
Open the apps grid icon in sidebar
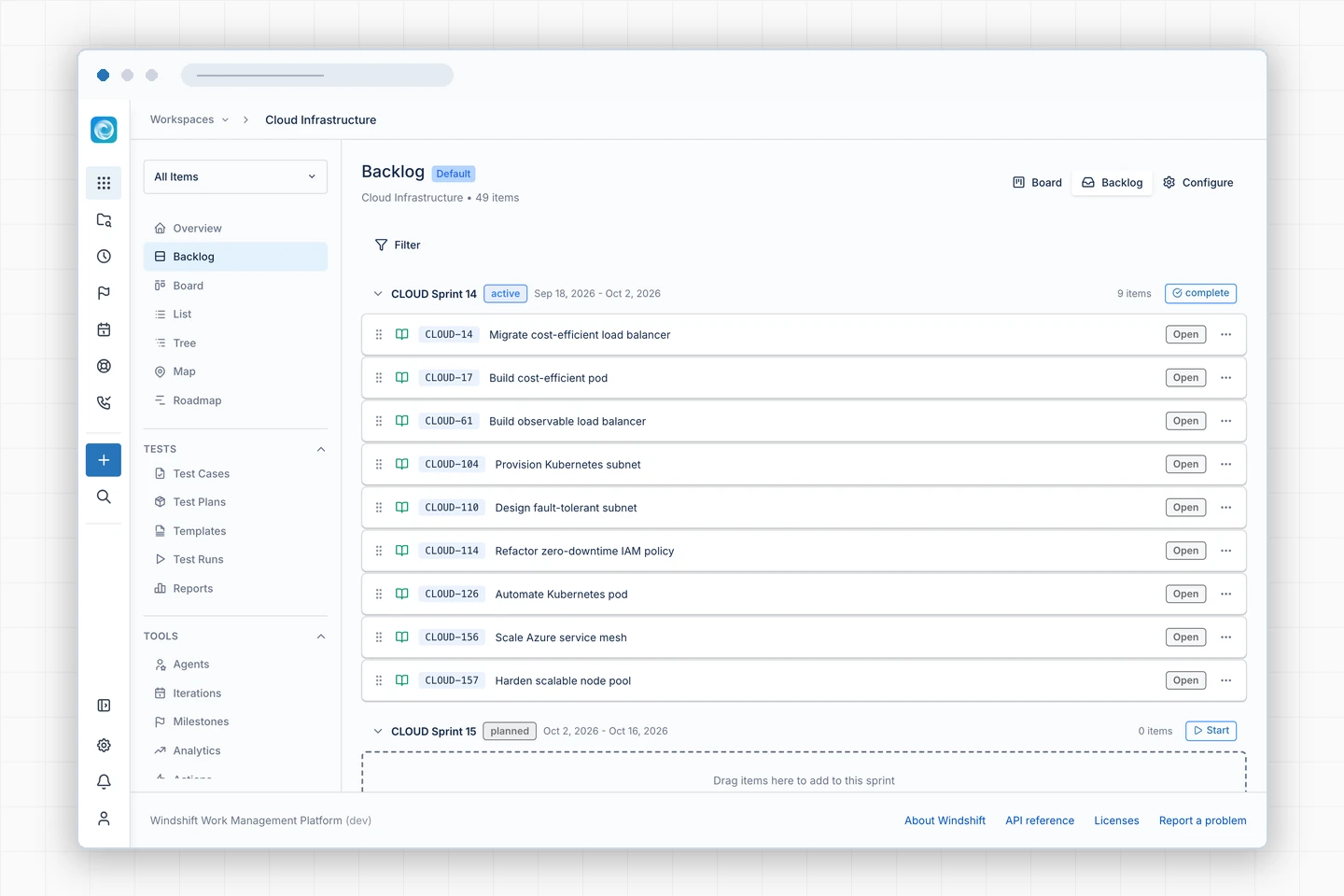(104, 183)
